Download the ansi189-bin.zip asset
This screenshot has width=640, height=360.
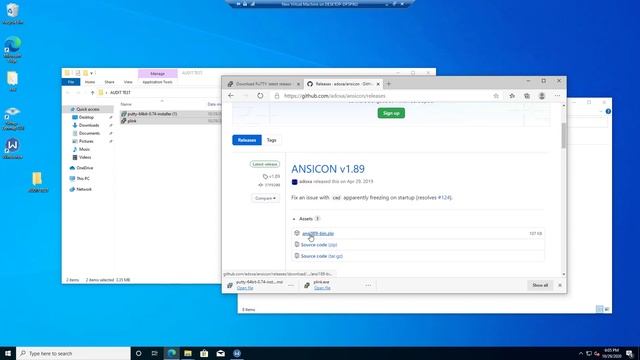click(318, 233)
